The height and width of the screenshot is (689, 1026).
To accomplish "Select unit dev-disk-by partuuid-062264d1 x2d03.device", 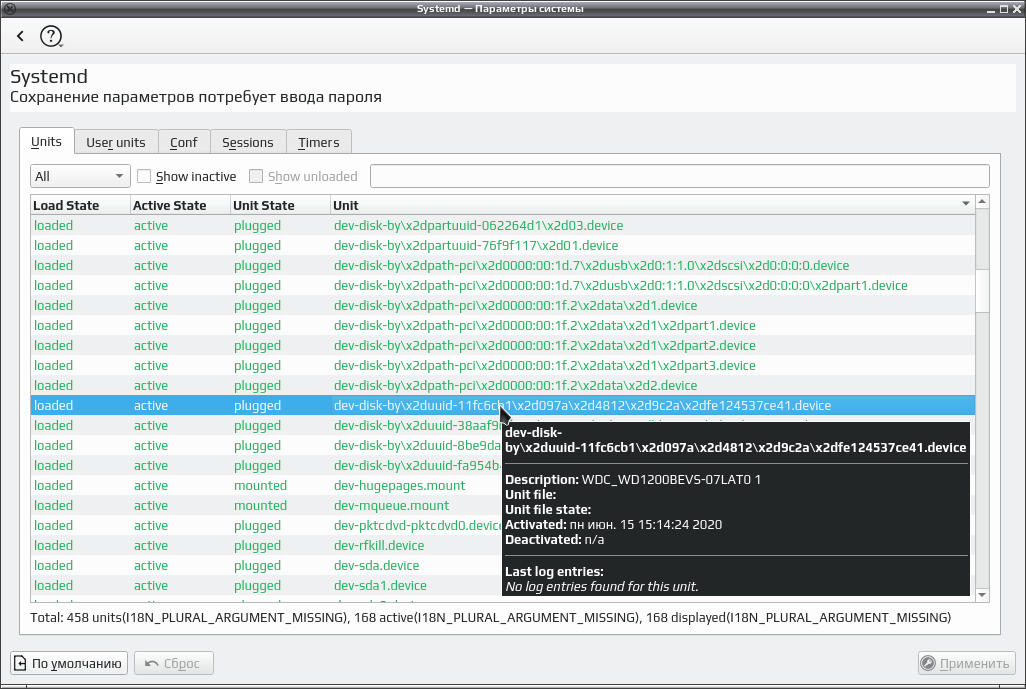I will pyautogui.click(x=503, y=225).
